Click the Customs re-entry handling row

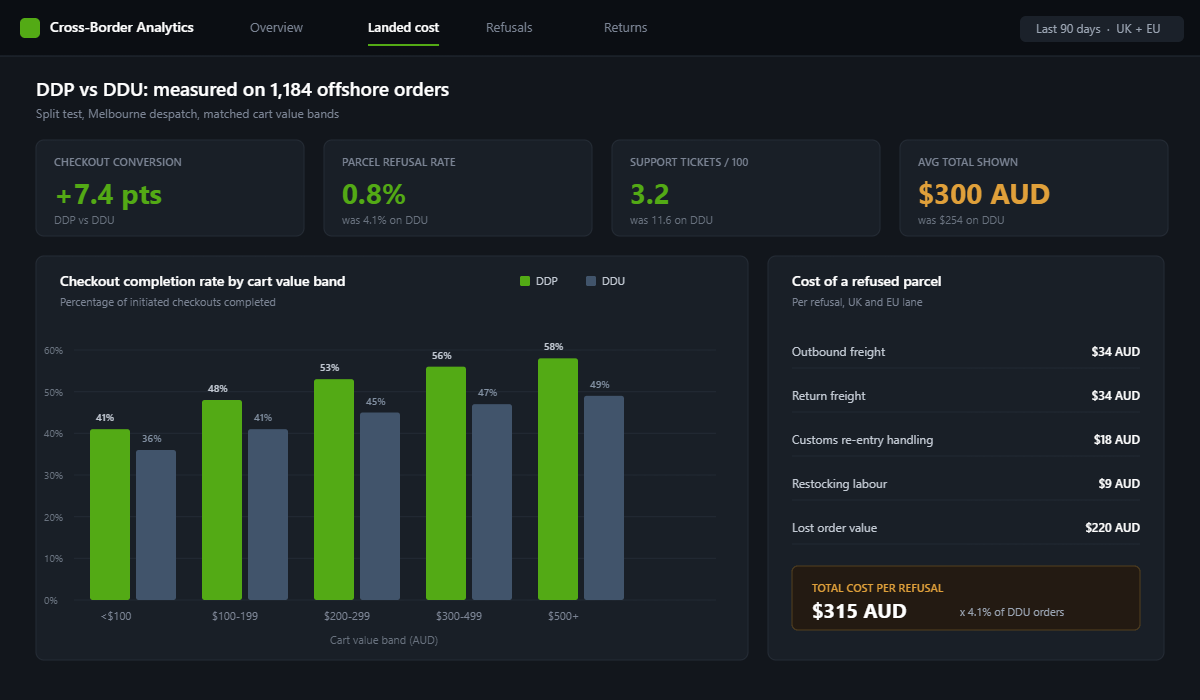pyautogui.click(x=966, y=440)
